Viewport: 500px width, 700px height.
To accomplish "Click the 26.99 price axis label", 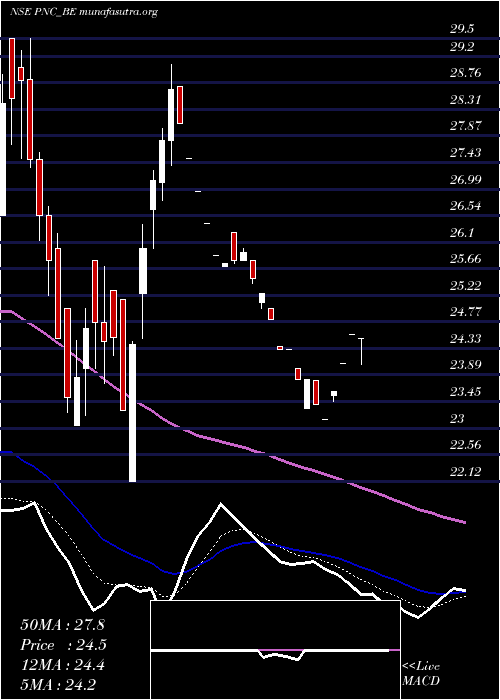I will coord(466,179).
